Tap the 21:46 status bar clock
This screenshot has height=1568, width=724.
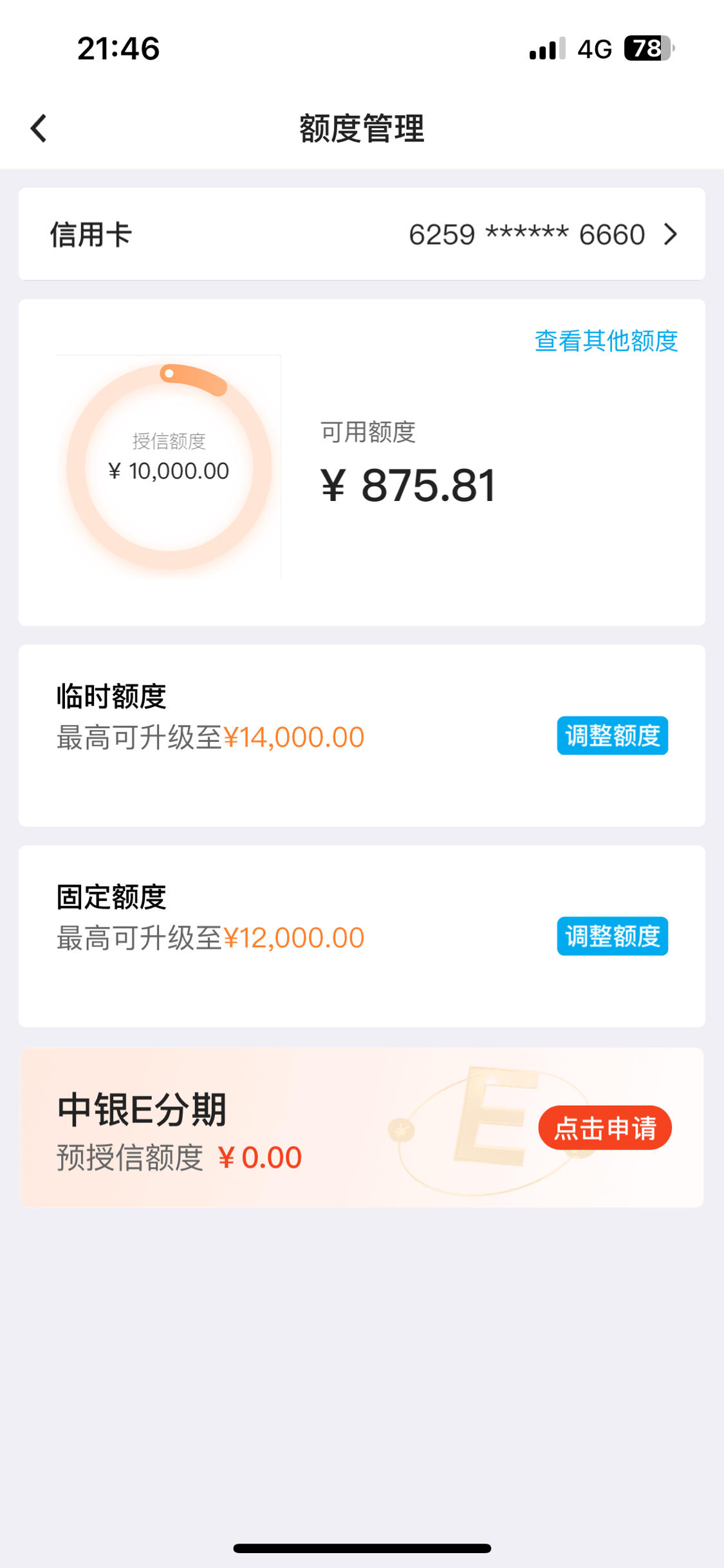[x=118, y=48]
